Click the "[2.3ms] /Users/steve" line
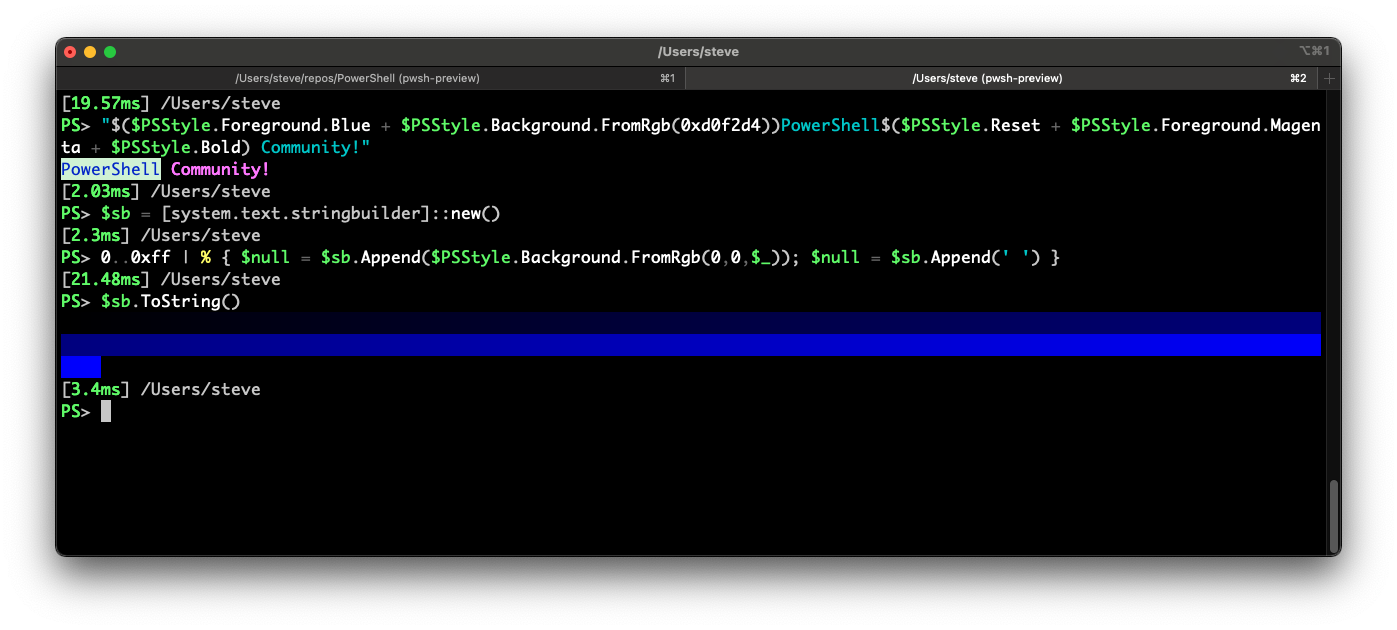Image resolution: width=1397 pixels, height=630 pixels. click(161, 235)
